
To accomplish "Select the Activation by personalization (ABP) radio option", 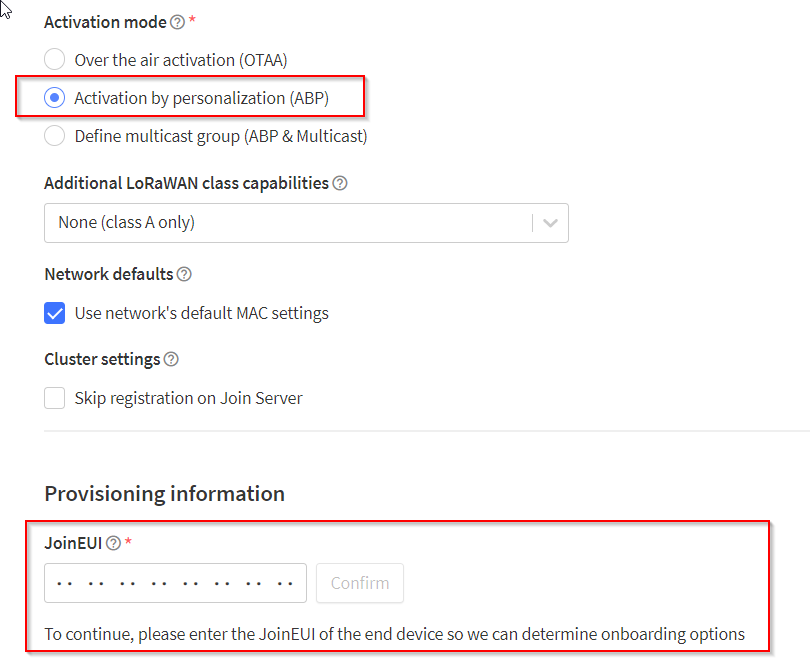I will click(55, 97).
